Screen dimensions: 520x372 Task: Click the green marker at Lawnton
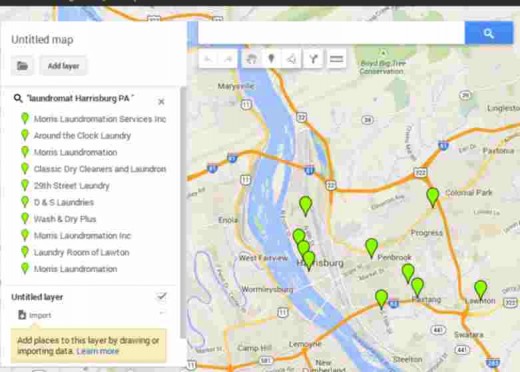pyautogui.click(x=480, y=290)
